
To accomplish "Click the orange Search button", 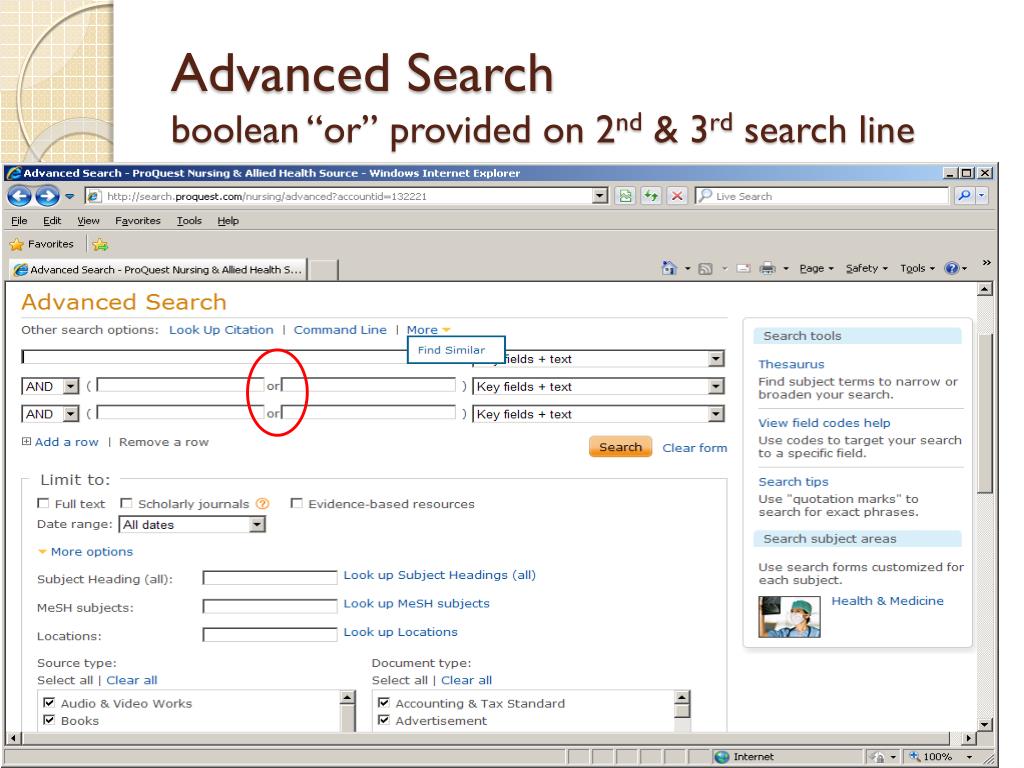I will pyautogui.click(x=620, y=447).
